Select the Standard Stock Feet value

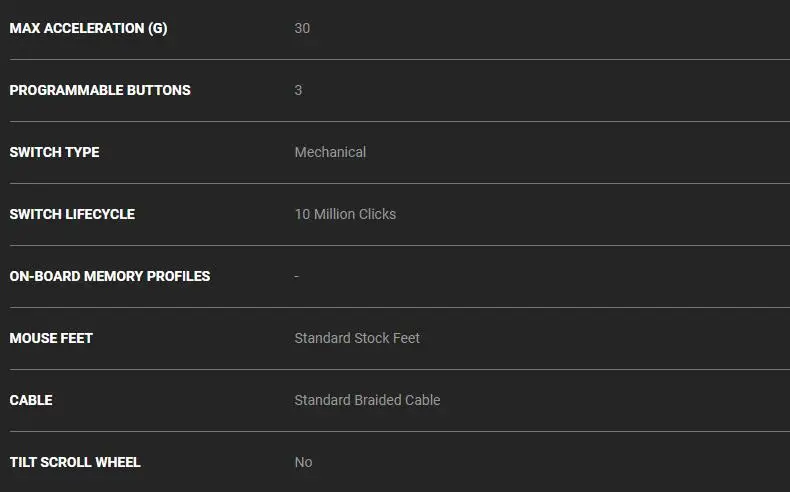click(x=357, y=338)
